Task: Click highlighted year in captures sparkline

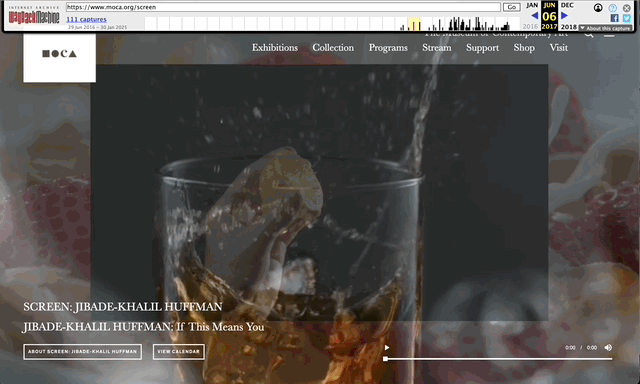Action: point(414,24)
